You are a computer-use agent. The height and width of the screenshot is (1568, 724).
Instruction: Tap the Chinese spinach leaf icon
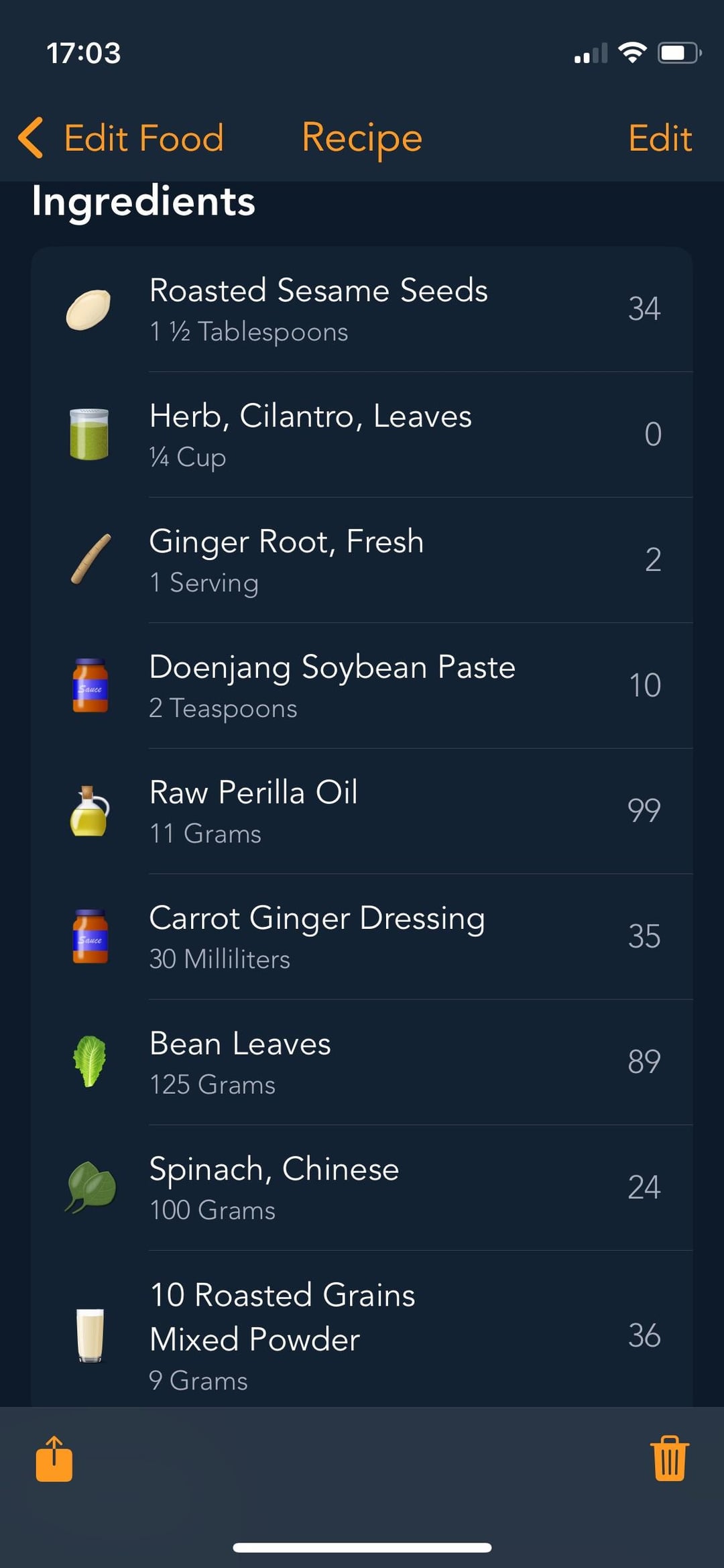[x=90, y=1187]
